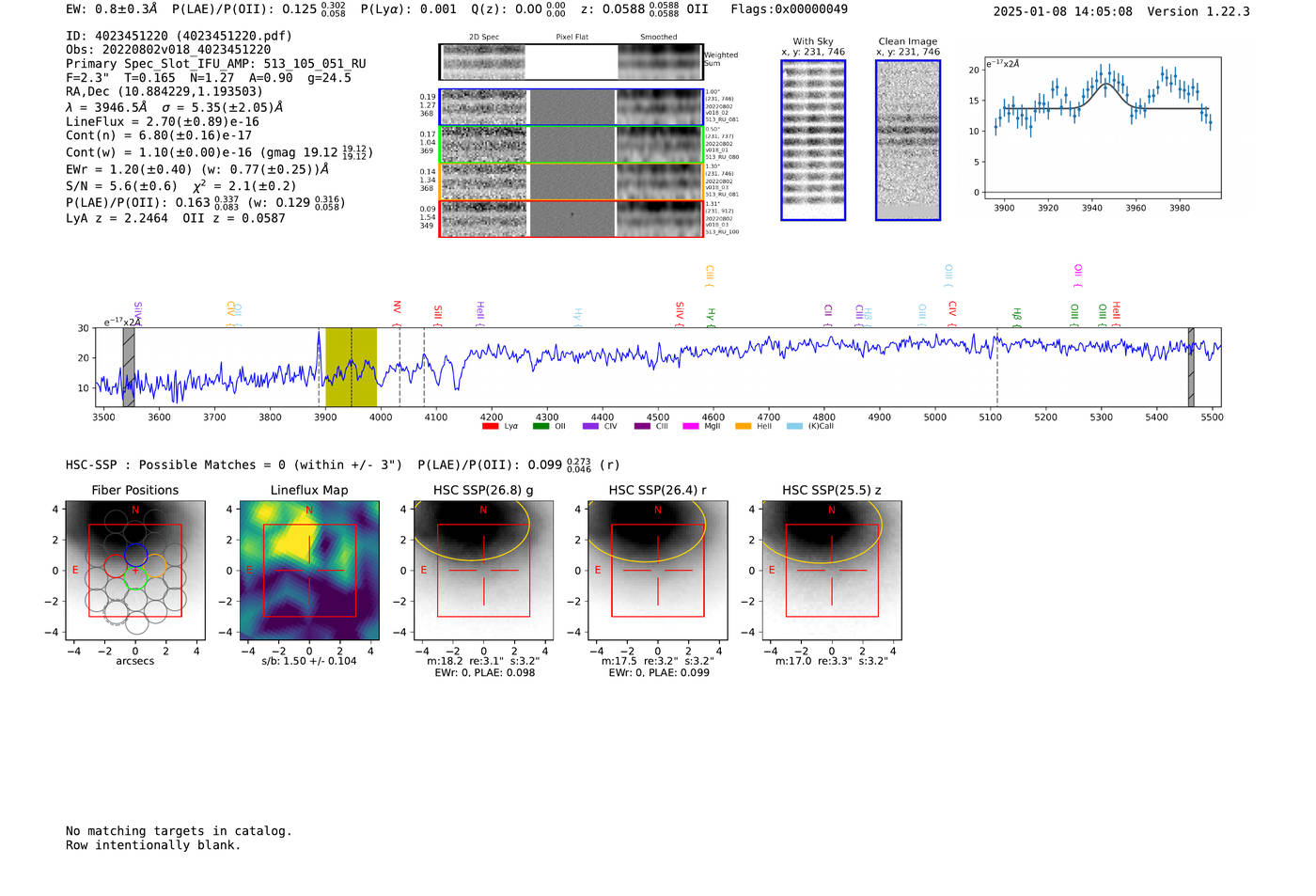This screenshot has width=1316, height=896.
Task: Click the 'm:17.0 re:3.3" s:3.2"' caption
Action: click(832, 661)
